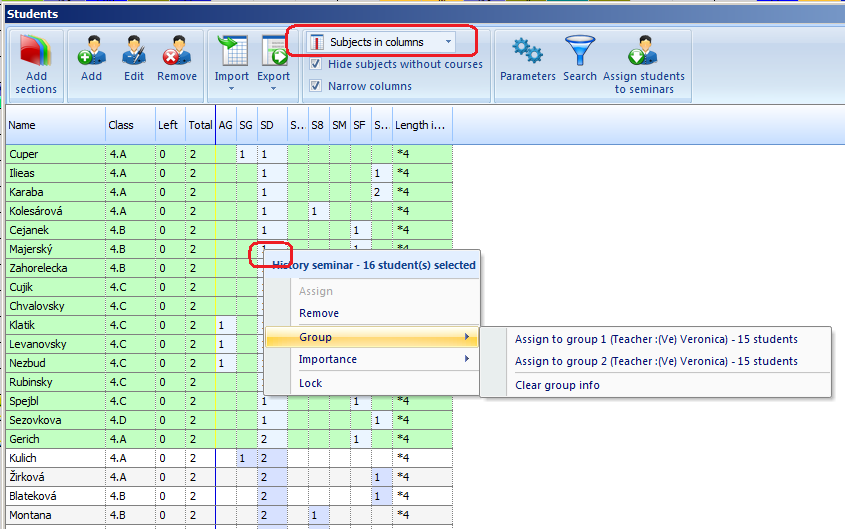This screenshot has height=529, width=845.
Task: Click the Search funnel icon
Action: (x=580, y=52)
